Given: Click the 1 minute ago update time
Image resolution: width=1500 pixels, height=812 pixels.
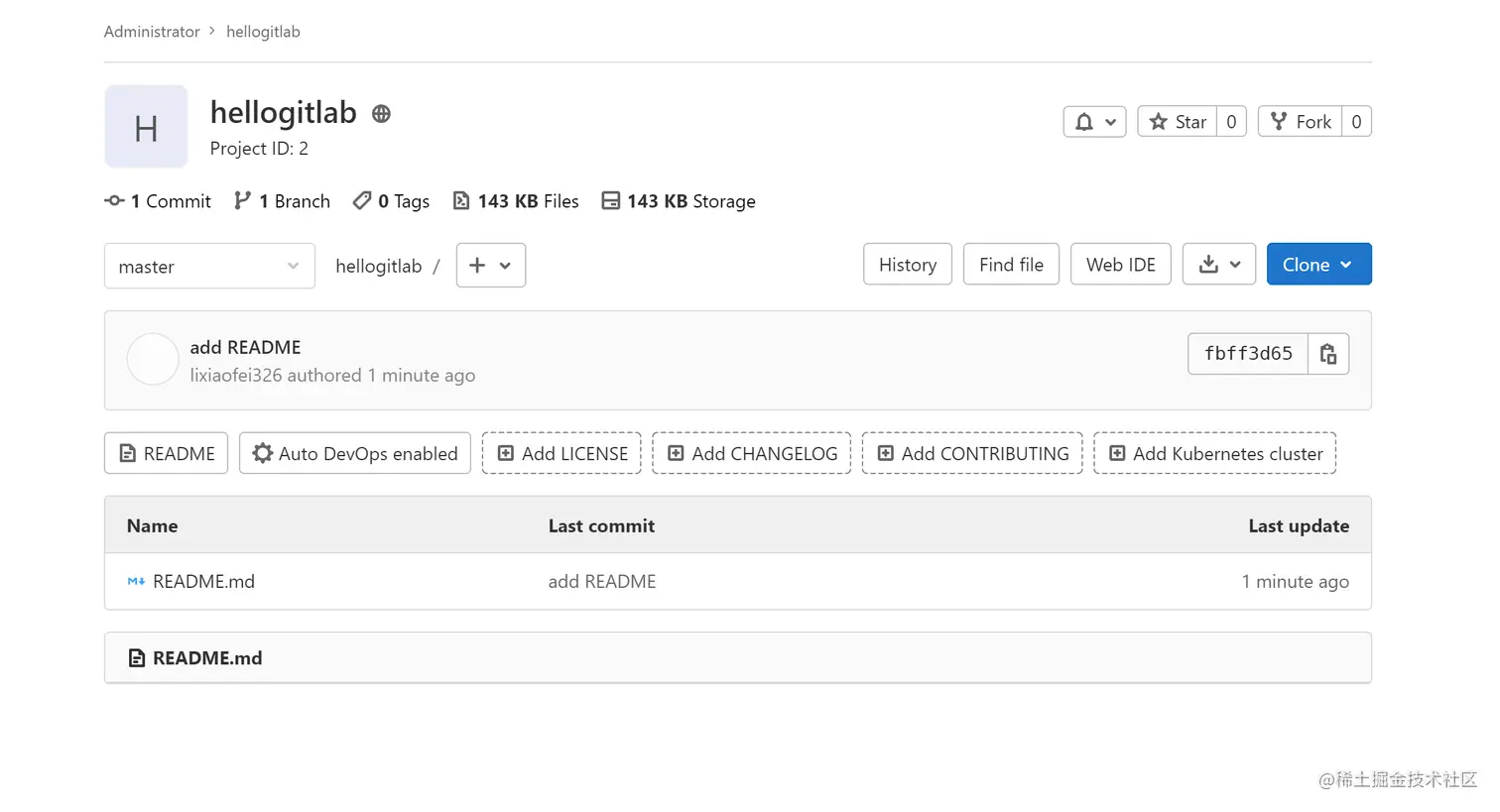Looking at the screenshot, I should click(x=1296, y=582).
